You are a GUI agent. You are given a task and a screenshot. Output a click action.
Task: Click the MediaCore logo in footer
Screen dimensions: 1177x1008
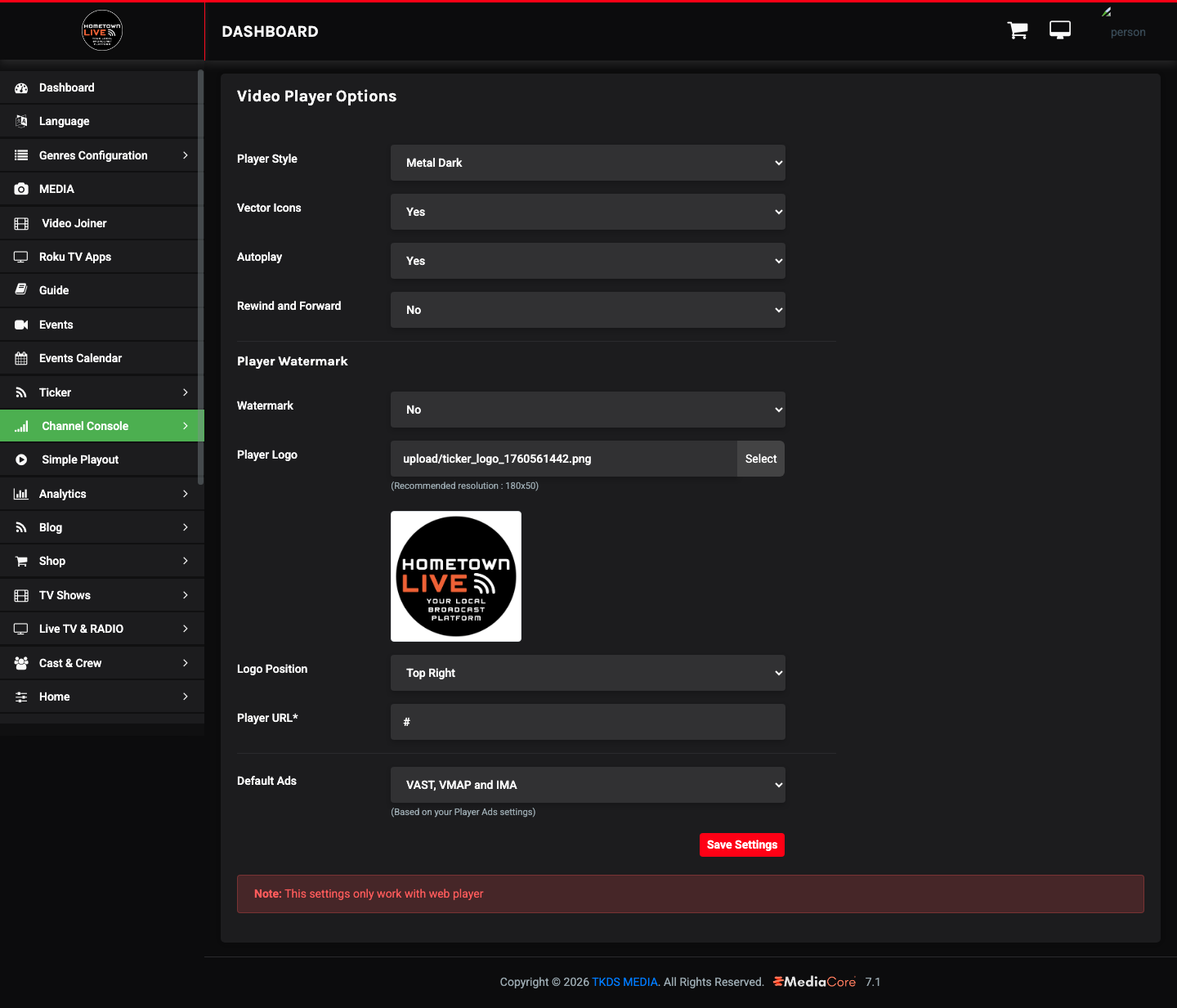(814, 981)
